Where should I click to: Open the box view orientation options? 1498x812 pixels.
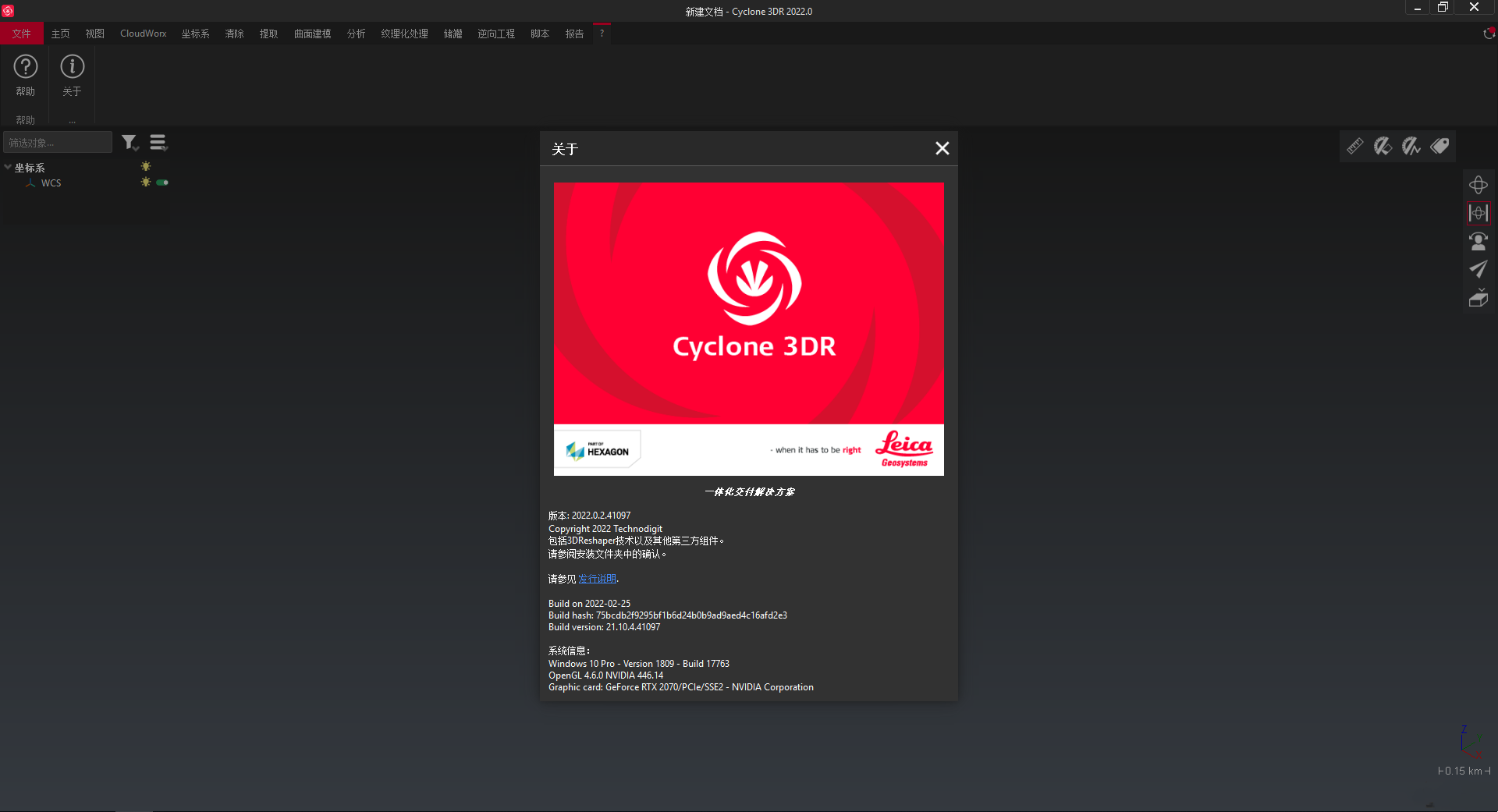[1478, 297]
